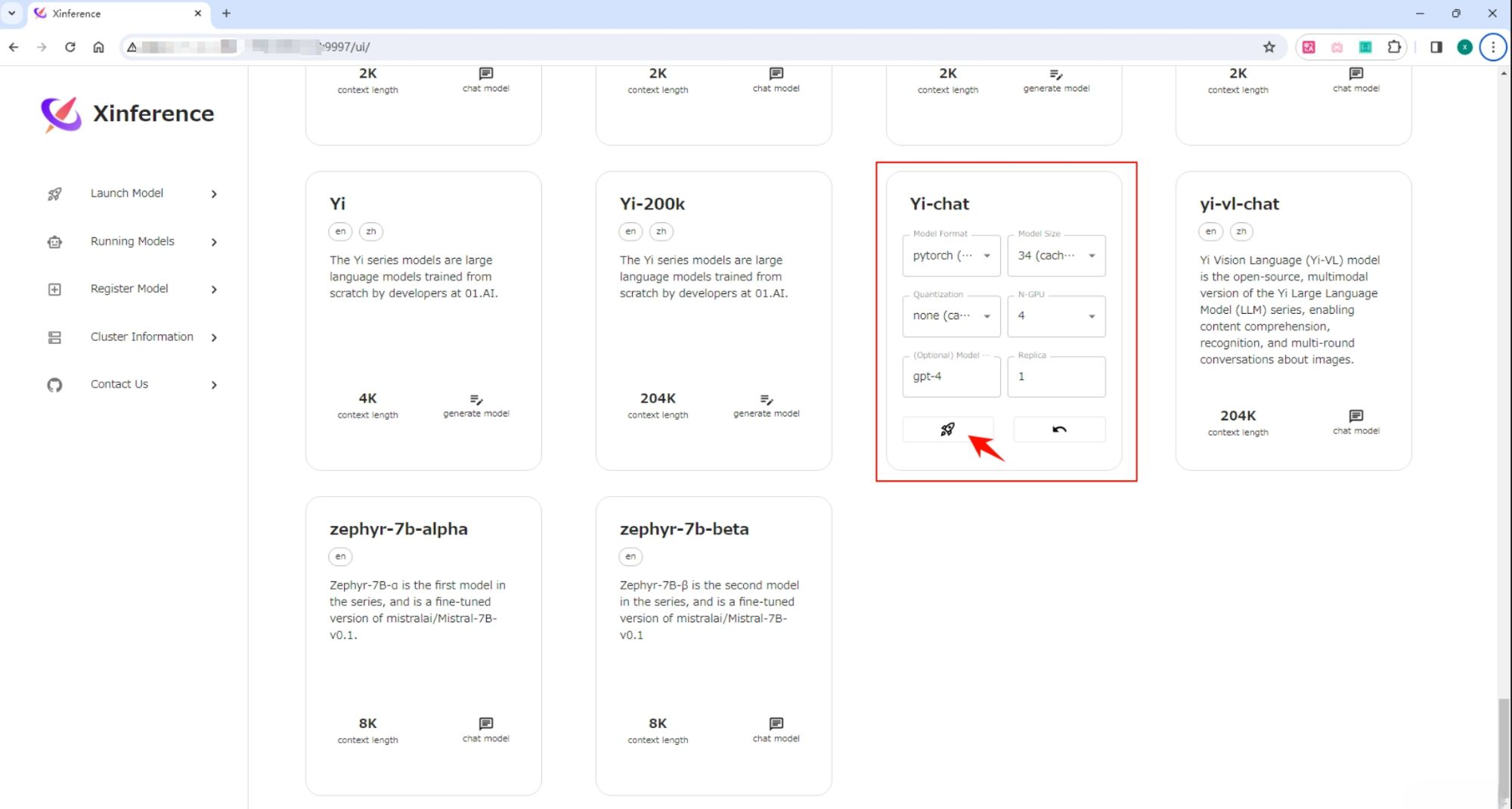Open the Quantization dropdown showing none
1512x809 pixels.
tap(951, 316)
